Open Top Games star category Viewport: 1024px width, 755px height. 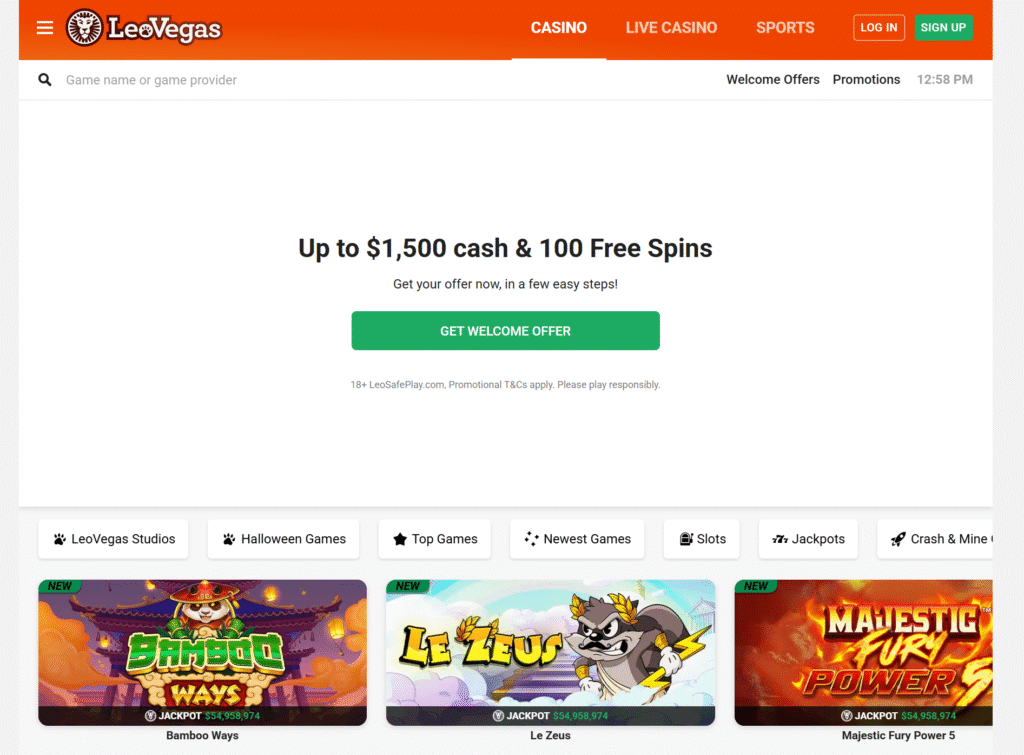pyautogui.click(x=435, y=539)
